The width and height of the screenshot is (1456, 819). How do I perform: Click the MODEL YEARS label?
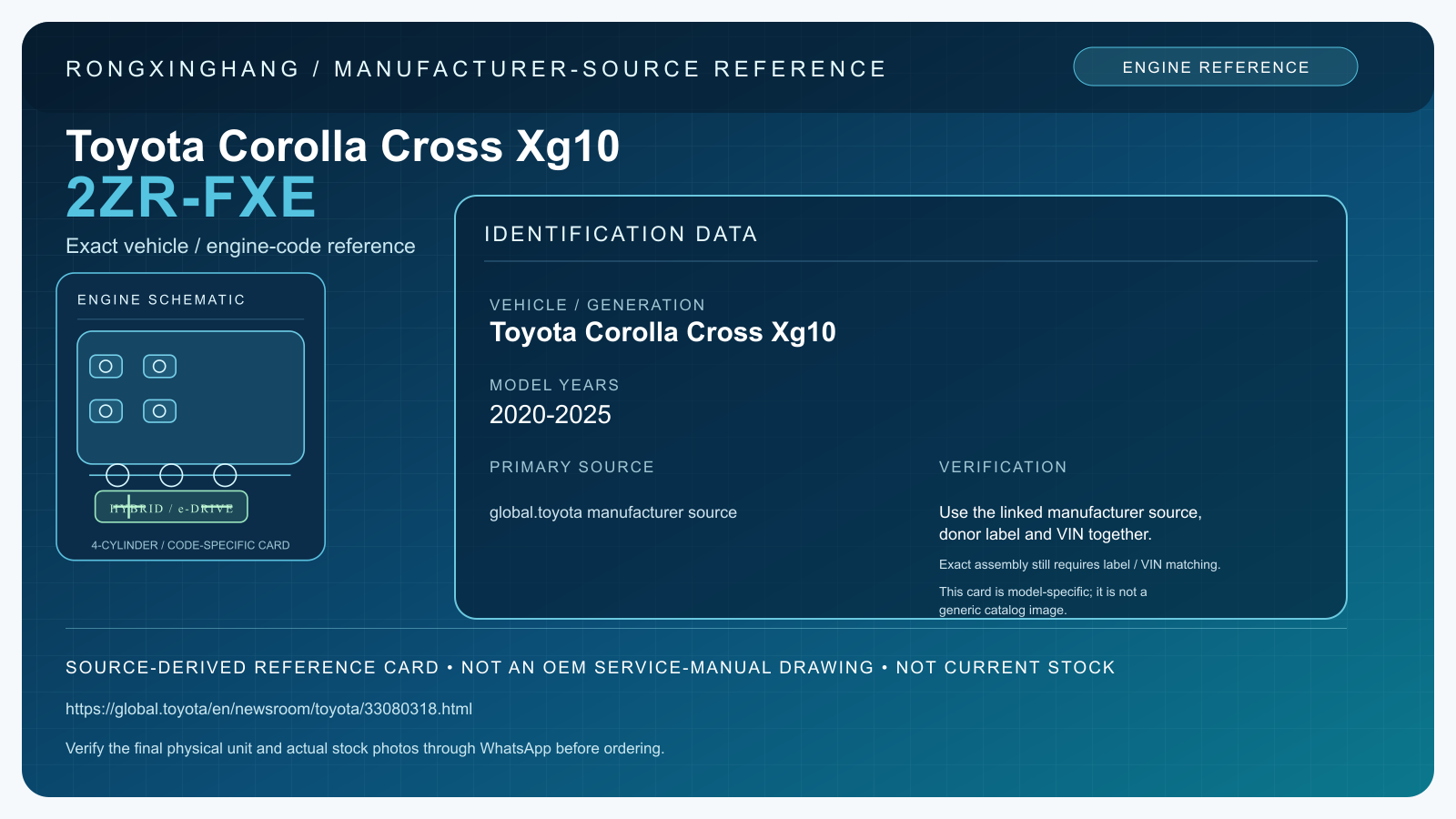click(x=554, y=385)
